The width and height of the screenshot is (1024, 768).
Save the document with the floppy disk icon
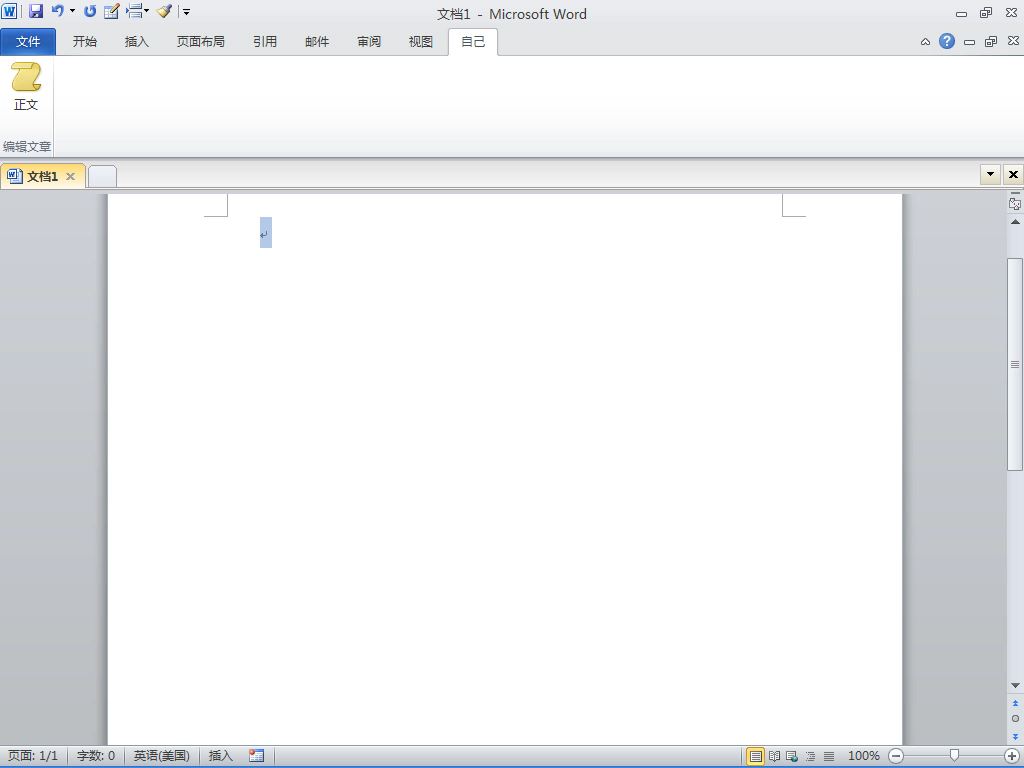pos(36,11)
